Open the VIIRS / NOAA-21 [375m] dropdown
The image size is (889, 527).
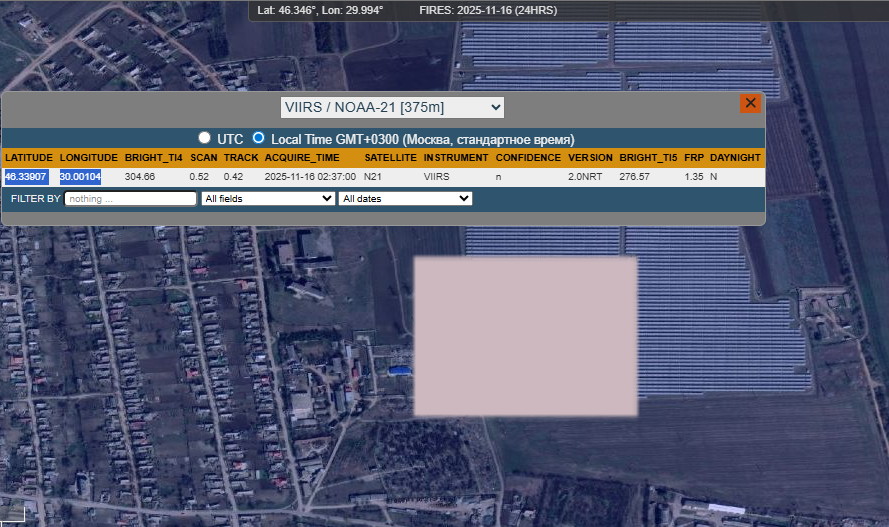[392, 107]
